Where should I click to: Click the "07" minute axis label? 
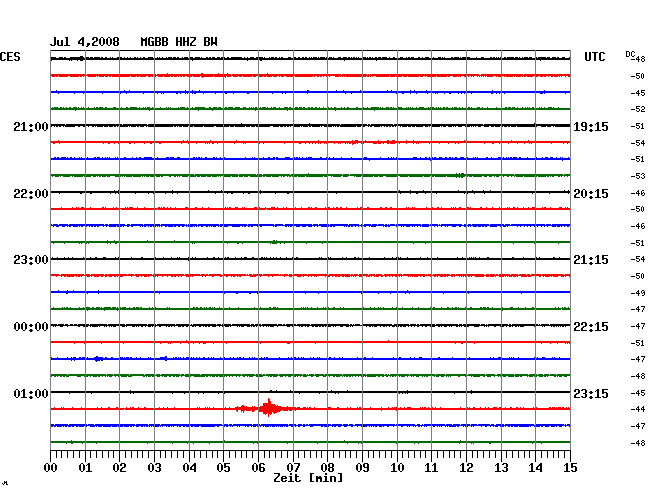click(x=293, y=468)
